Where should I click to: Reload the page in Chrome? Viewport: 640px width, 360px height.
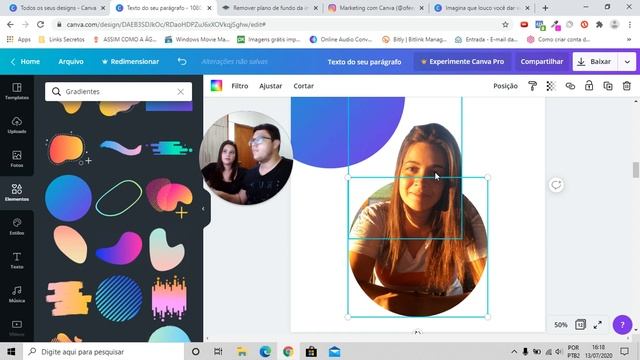(40, 24)
